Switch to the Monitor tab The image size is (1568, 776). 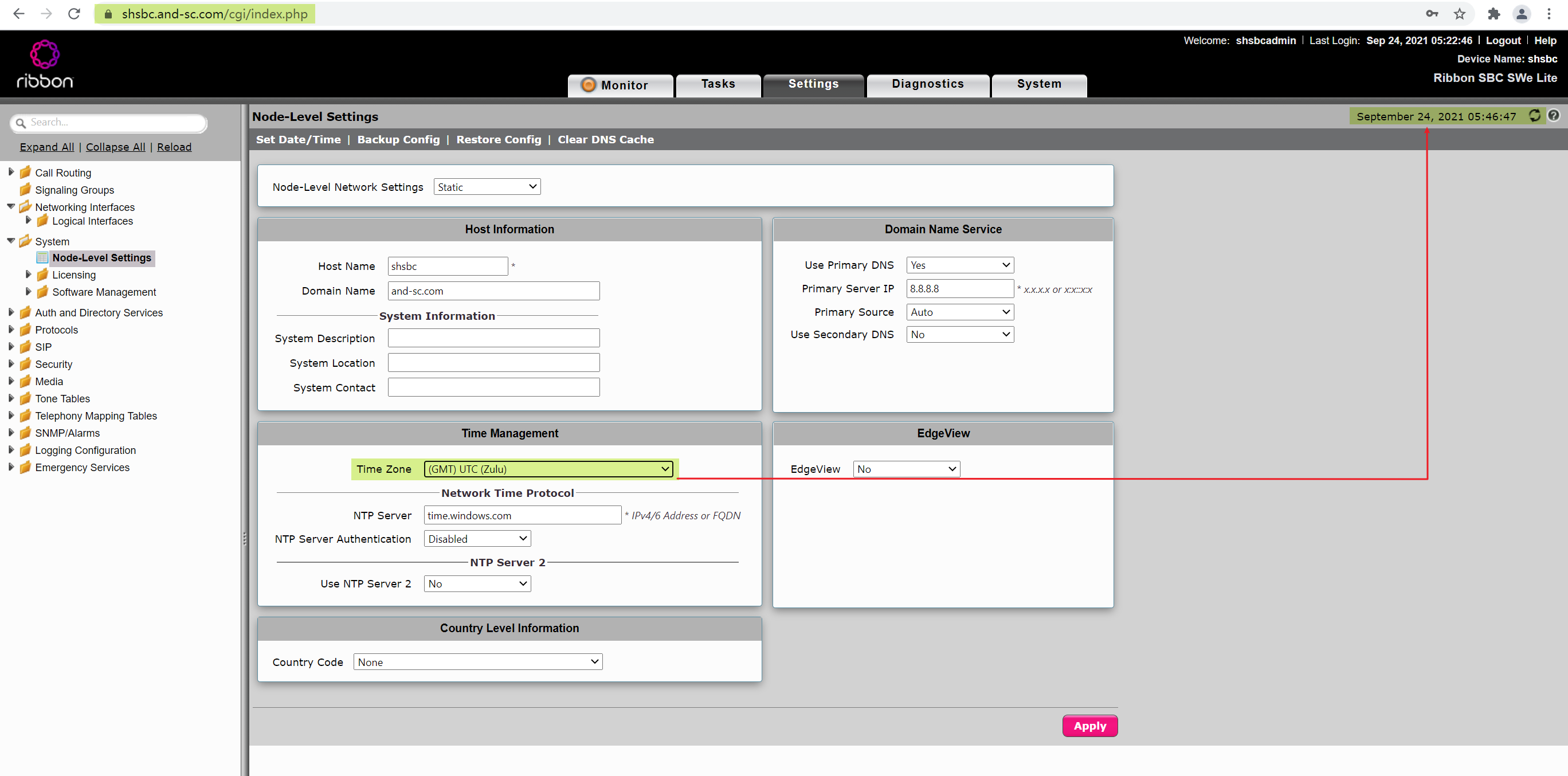click(620, 85)
